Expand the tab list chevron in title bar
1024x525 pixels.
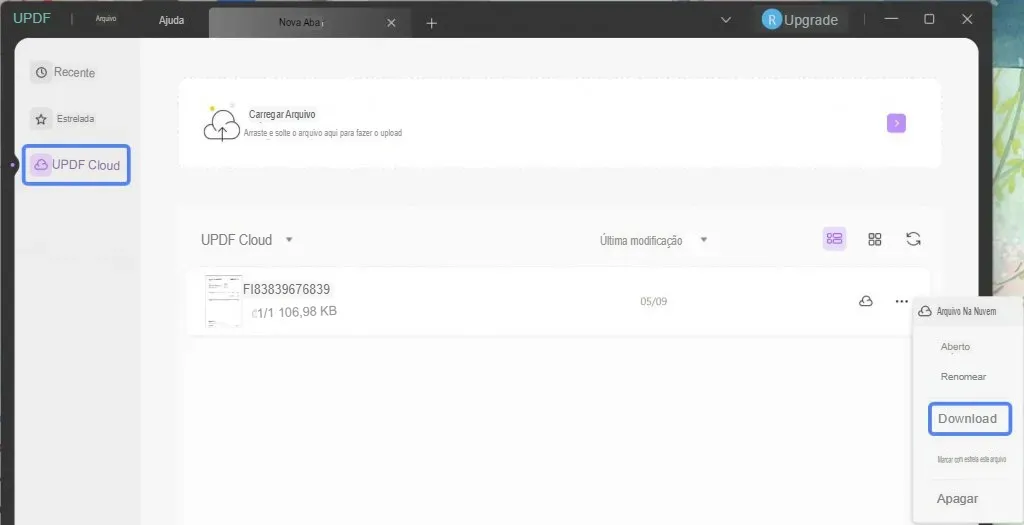click(x=726, y=20)
